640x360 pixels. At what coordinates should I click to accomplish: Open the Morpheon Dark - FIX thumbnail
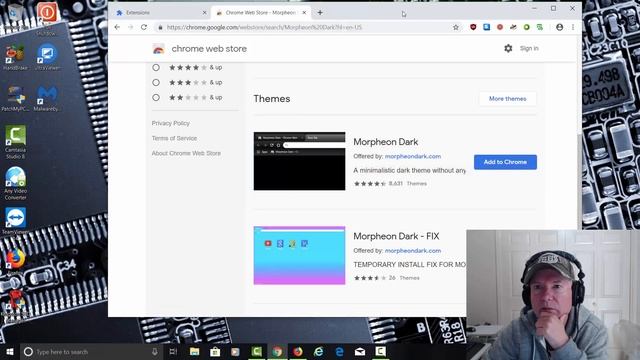pos(299,255)
